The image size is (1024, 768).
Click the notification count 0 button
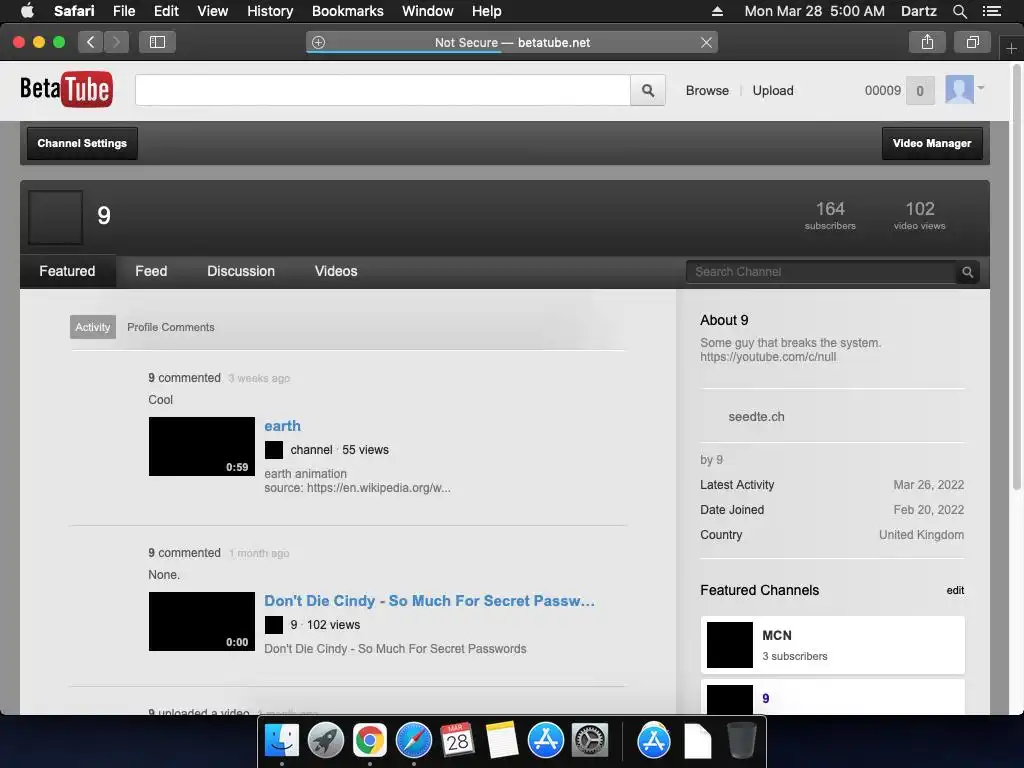point(920,91)
